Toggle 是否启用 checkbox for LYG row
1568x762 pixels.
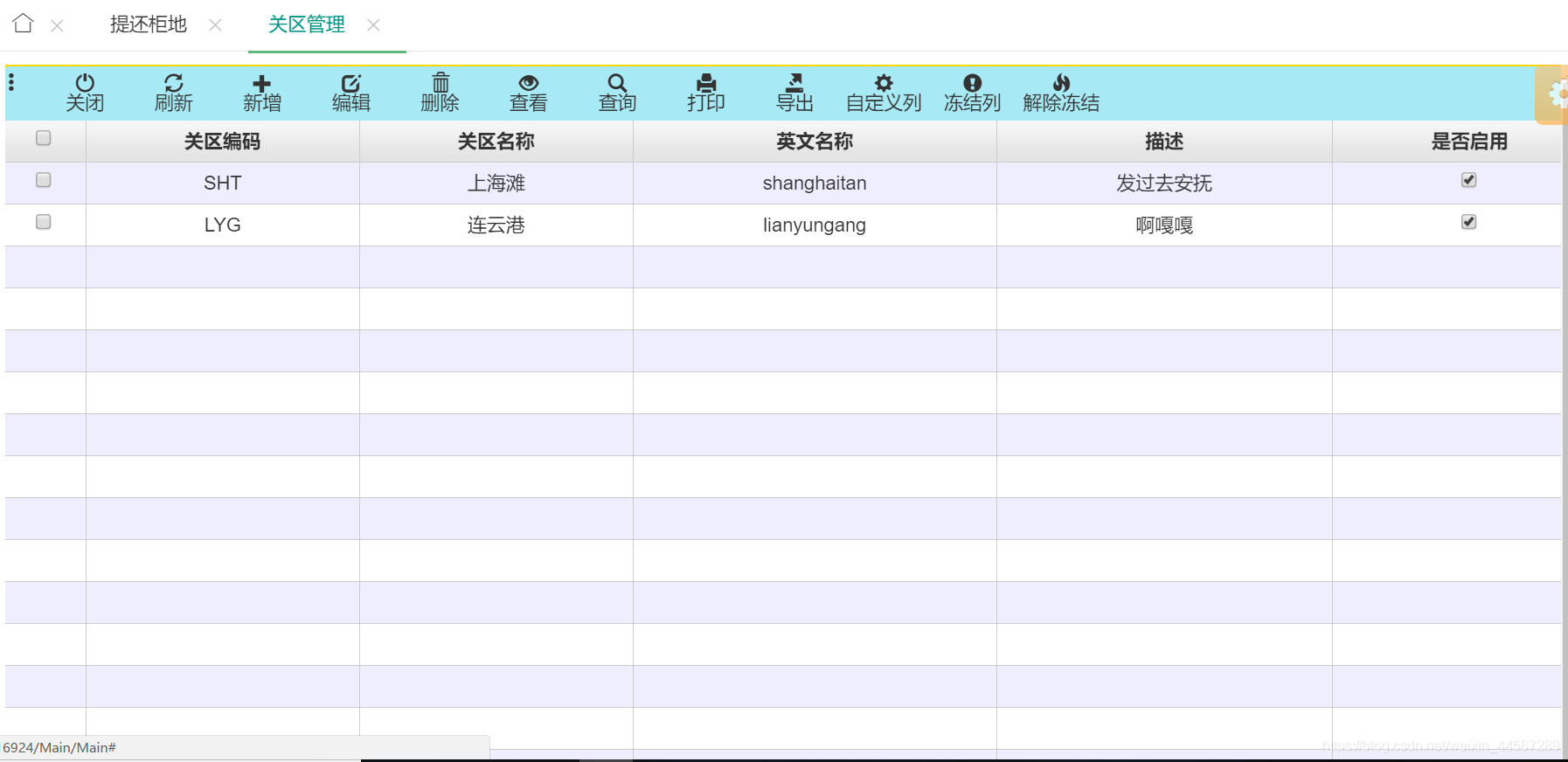pos(1469,222)
